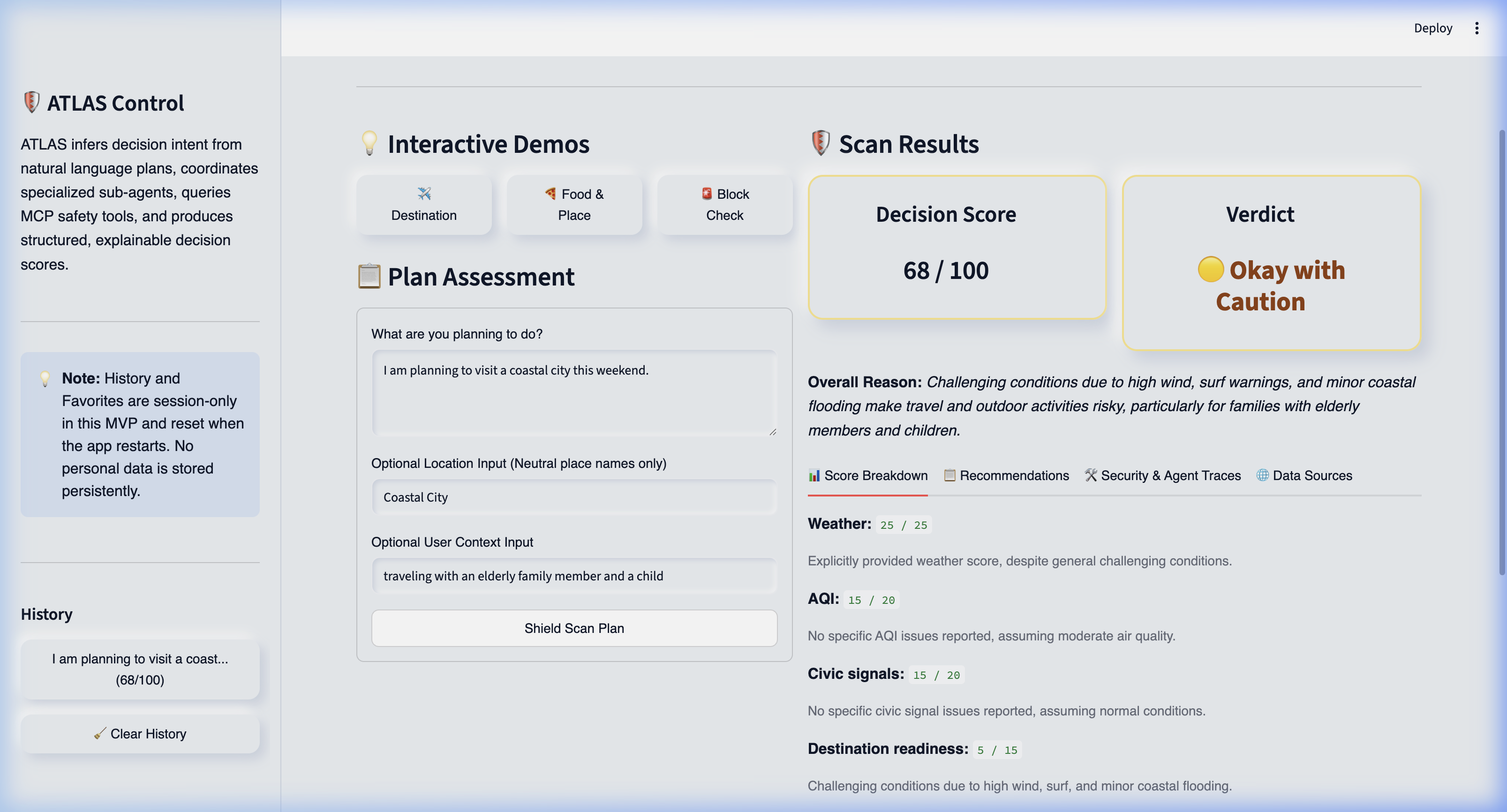Click the AQI '15 / 20' score value

(871, 600)
